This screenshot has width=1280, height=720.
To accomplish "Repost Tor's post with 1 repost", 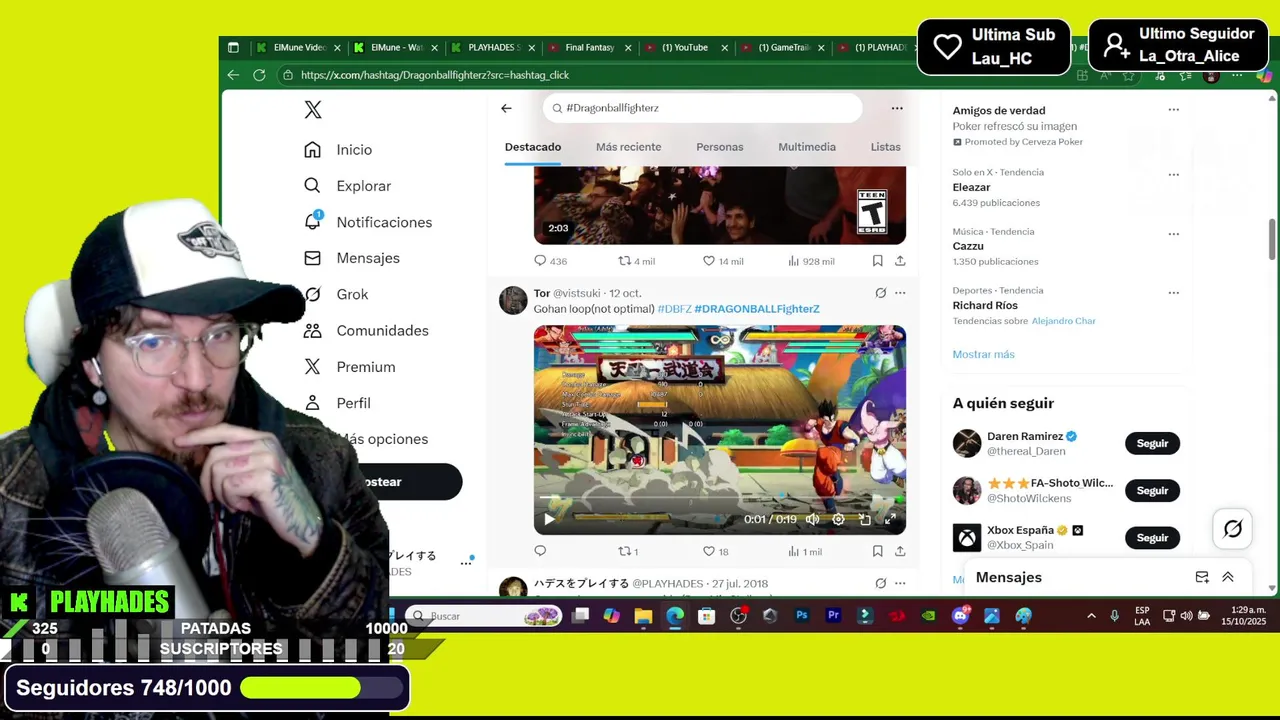I will (x=628, y=551).
